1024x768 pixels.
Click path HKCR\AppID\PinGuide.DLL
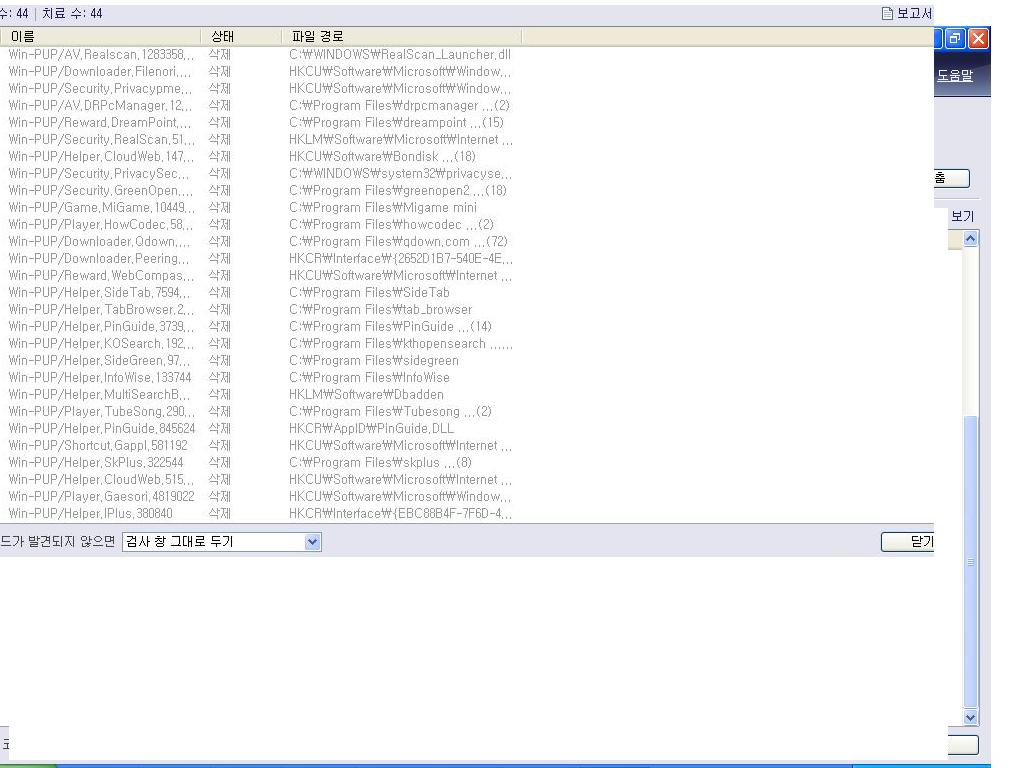click(371, 428)
